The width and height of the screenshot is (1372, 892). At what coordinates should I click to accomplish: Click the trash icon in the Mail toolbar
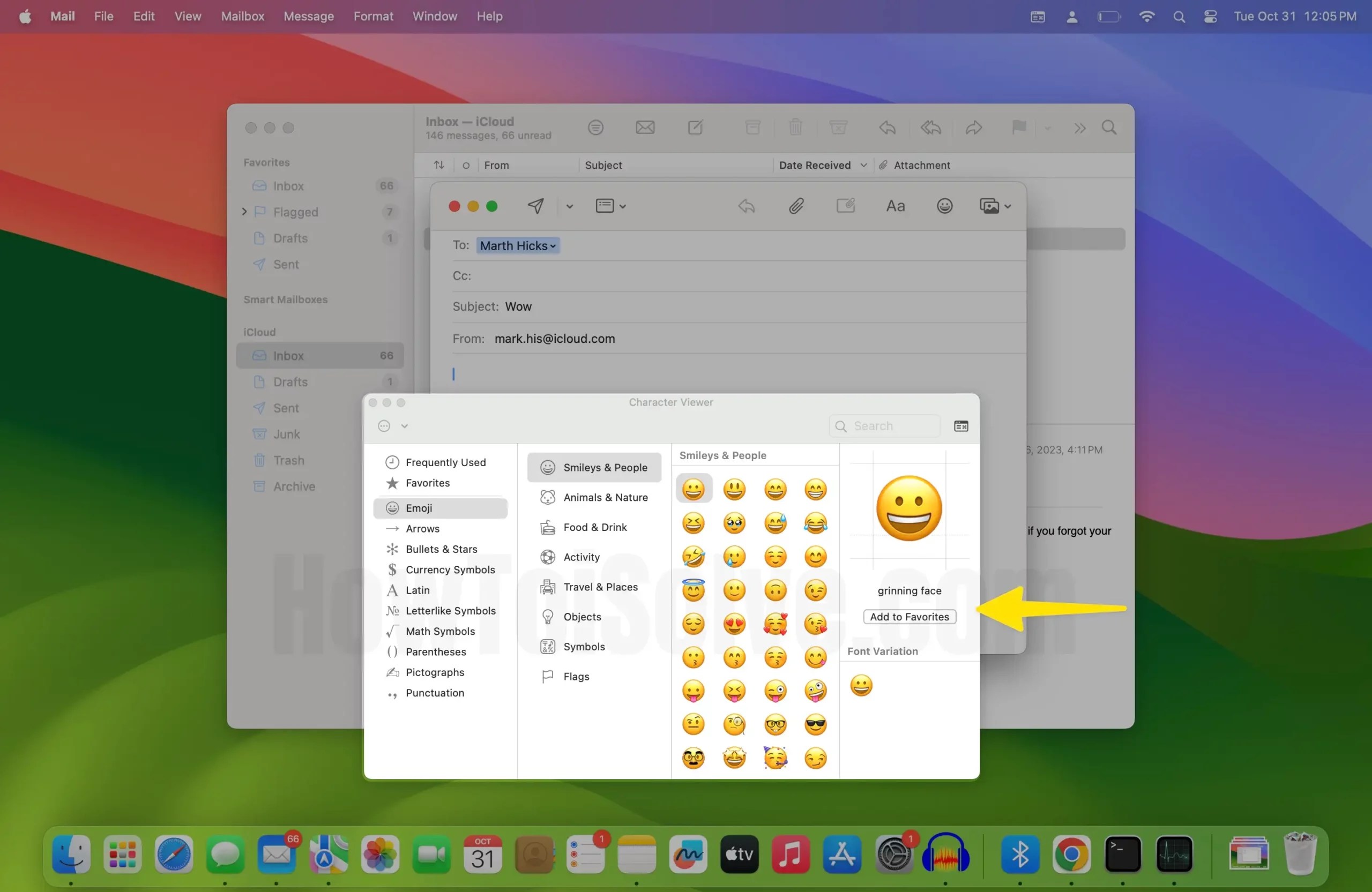pos(795,128)
